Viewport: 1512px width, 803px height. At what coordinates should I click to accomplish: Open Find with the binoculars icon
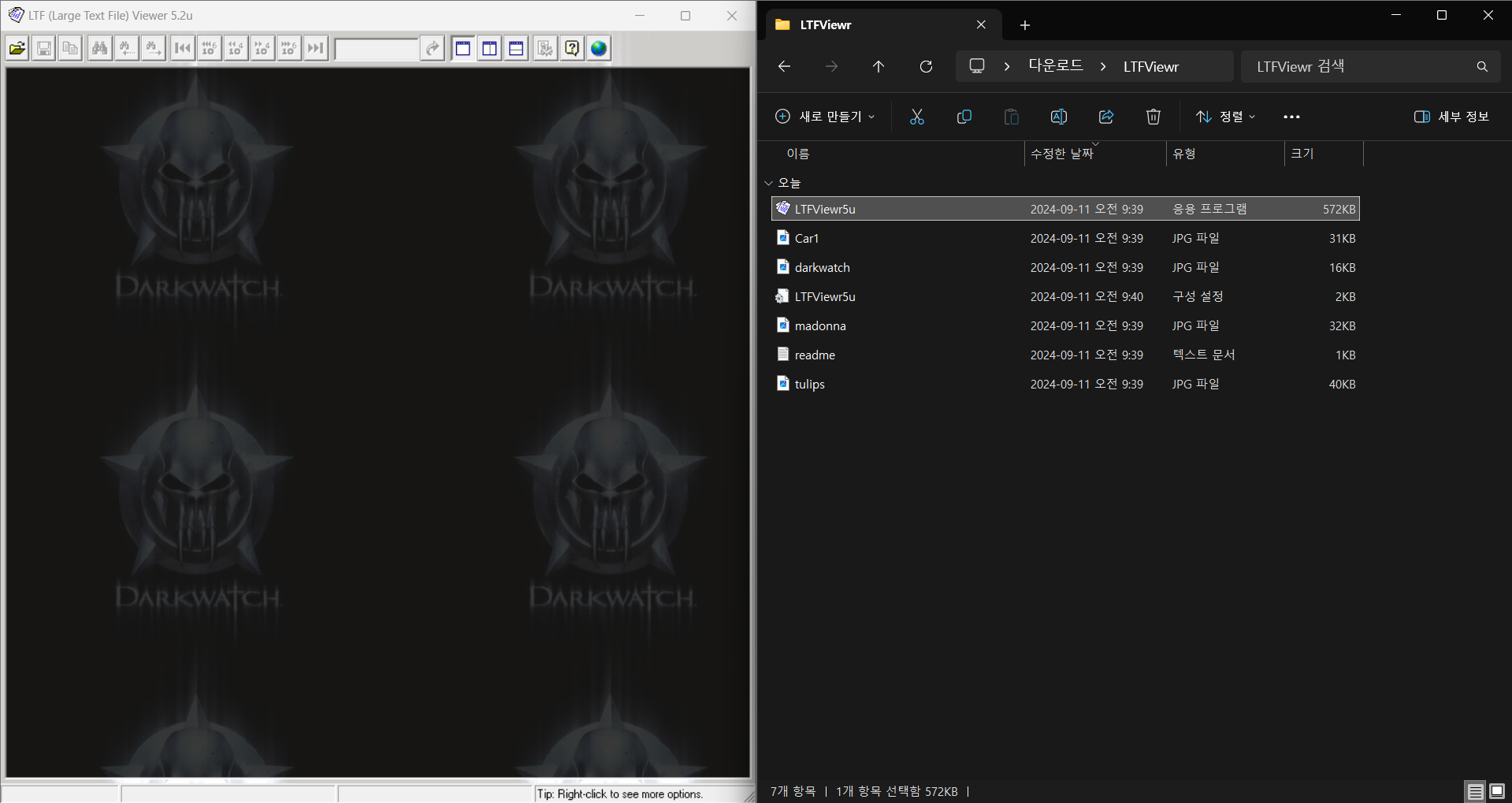pyautogui.click(x=99, y=49)
